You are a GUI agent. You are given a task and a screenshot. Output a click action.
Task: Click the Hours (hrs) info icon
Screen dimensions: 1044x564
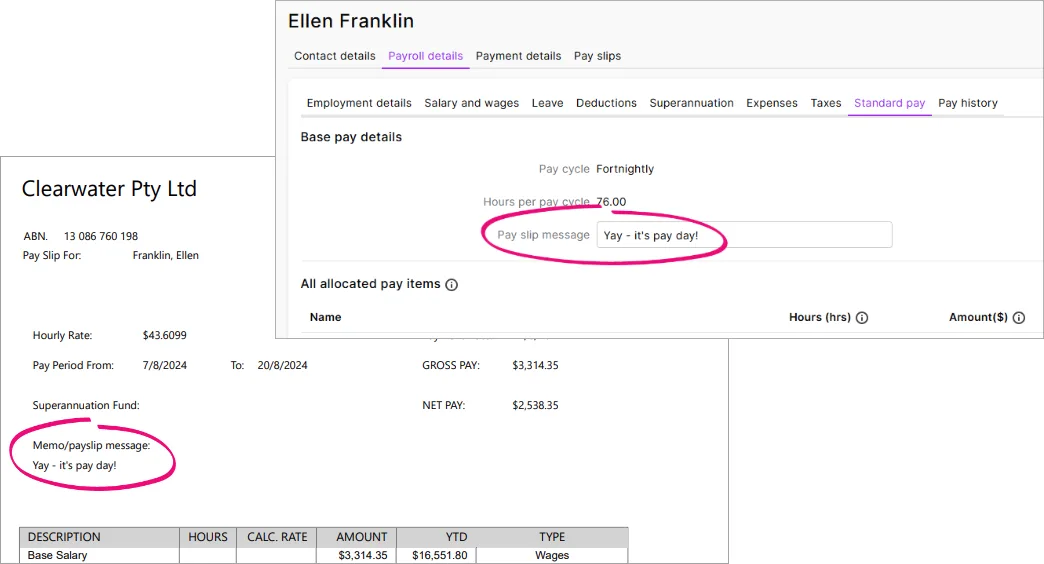pyautogui.click(x=862, y=318)
